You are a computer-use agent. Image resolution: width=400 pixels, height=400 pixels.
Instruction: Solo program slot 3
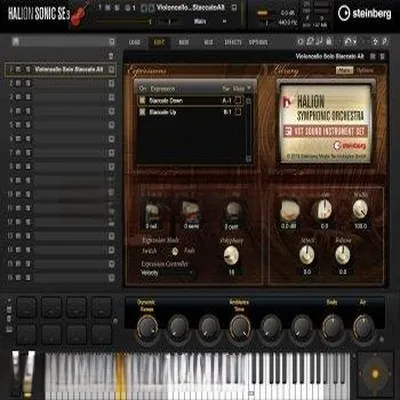(28, 97)
